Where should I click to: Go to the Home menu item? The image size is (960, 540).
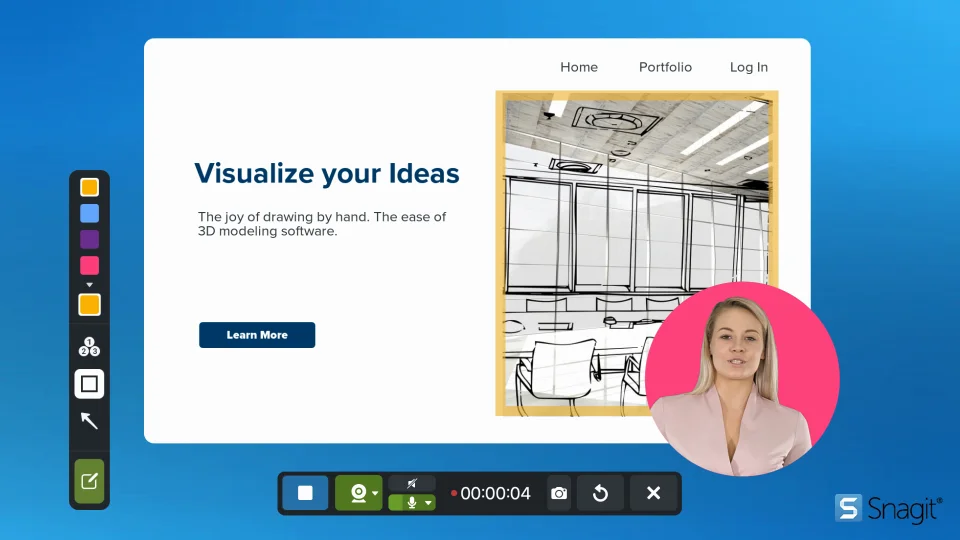click(579, 67)
